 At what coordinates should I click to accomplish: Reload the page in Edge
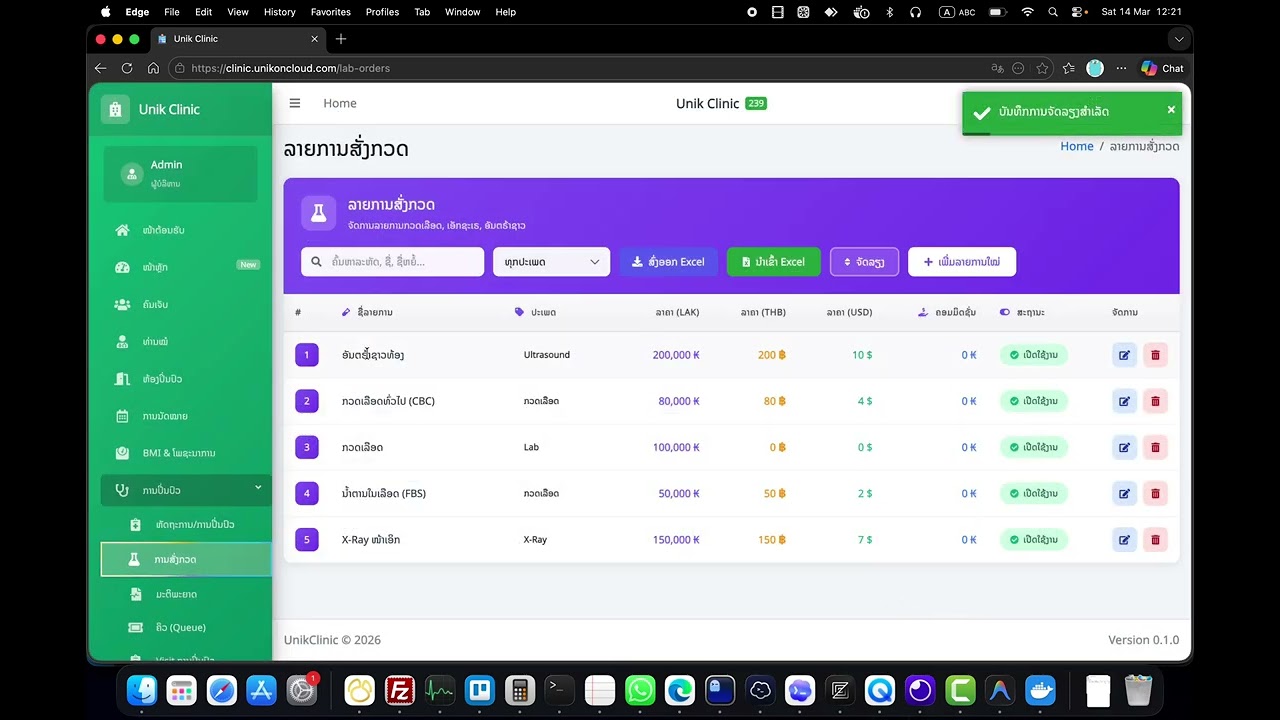point(127,68)
